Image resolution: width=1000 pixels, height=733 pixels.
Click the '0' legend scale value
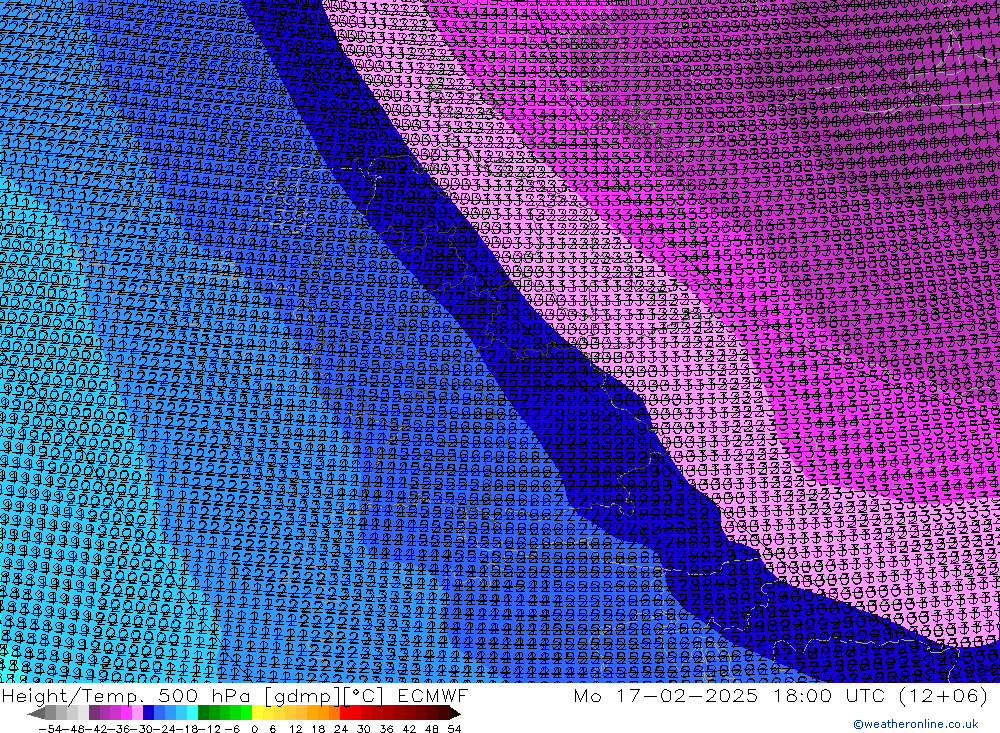point(254,729)
